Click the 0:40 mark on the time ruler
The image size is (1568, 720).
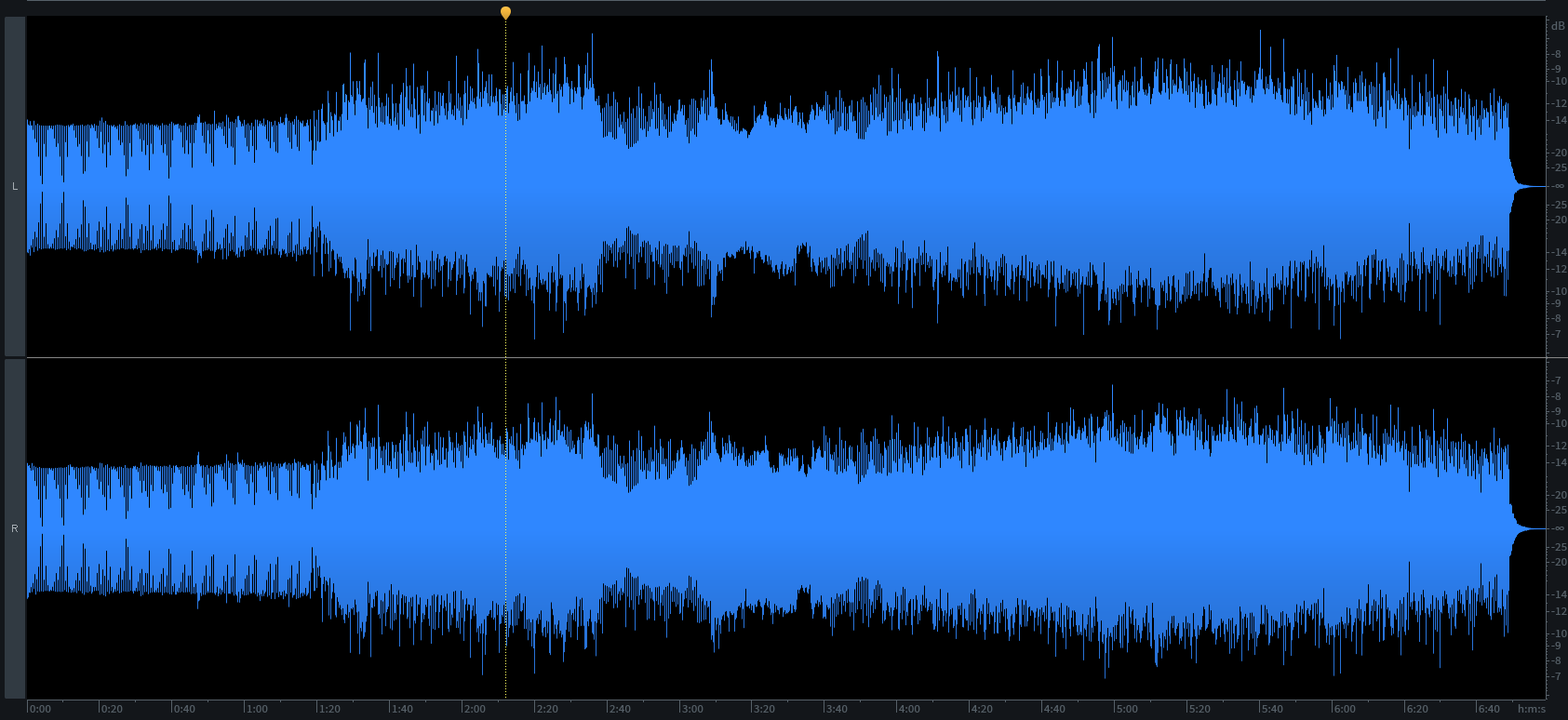tap(184, 709)
